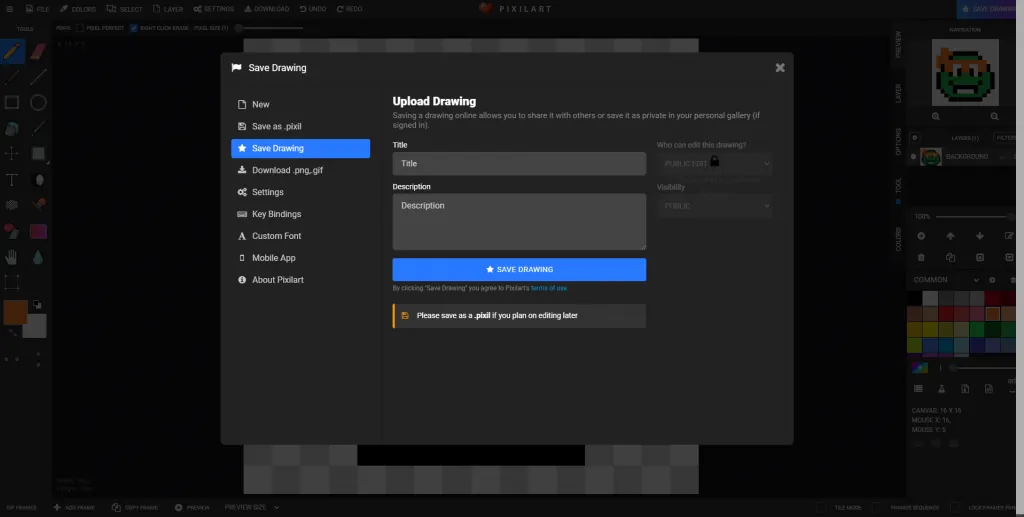Select the Rectangle shape tool
This screenshot has height=517, width=1024.
click(12, 102)
